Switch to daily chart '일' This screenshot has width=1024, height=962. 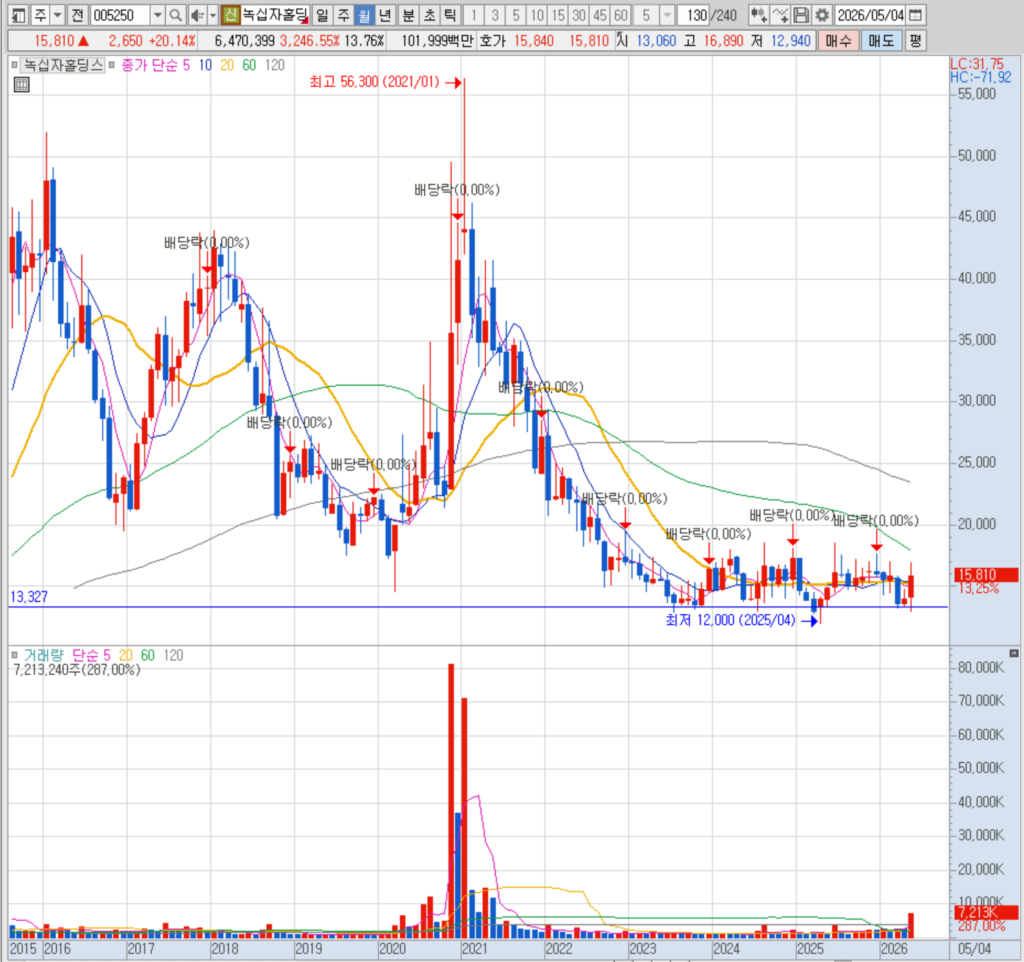point(322,15)
